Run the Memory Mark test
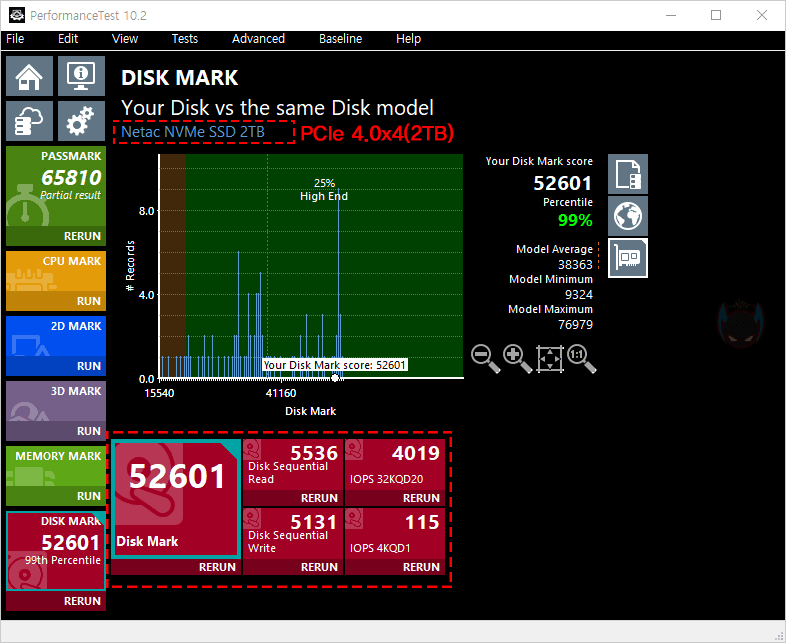The height and width of the screenshot is (643, 786). coord(56,496)
